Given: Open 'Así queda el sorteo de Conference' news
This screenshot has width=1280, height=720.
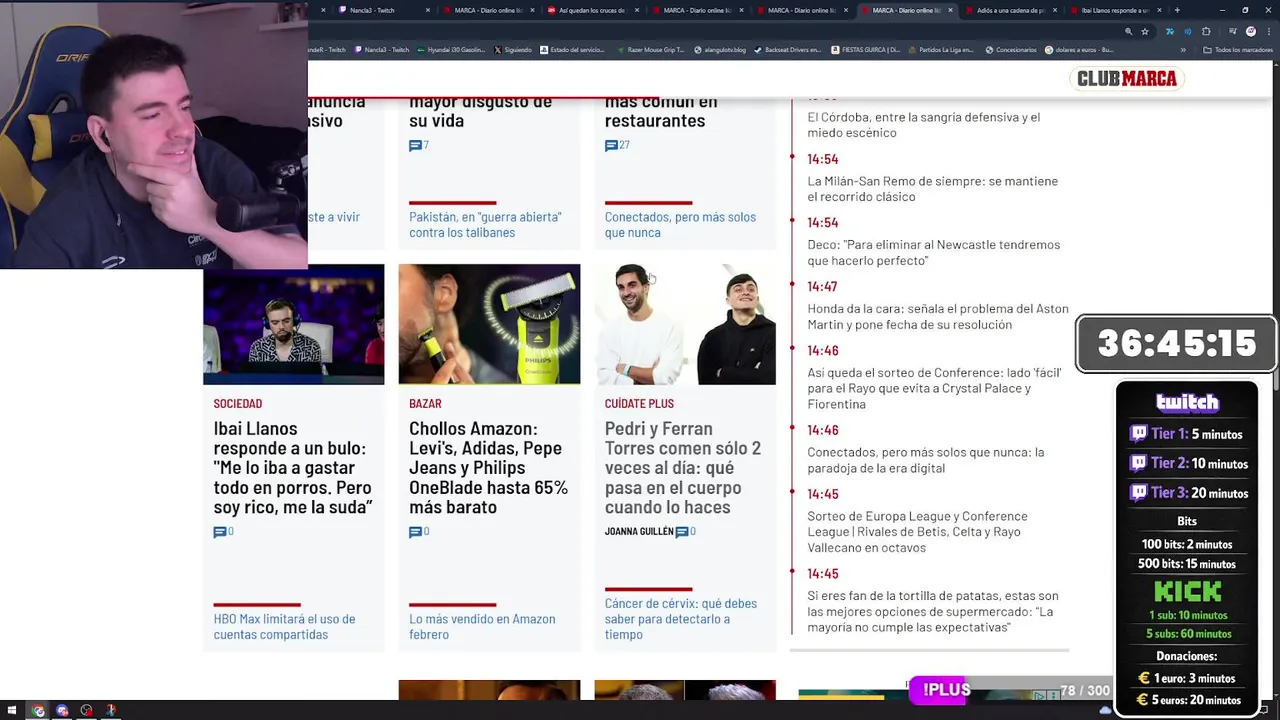Looking at the screenshot, I should point(934,388).
